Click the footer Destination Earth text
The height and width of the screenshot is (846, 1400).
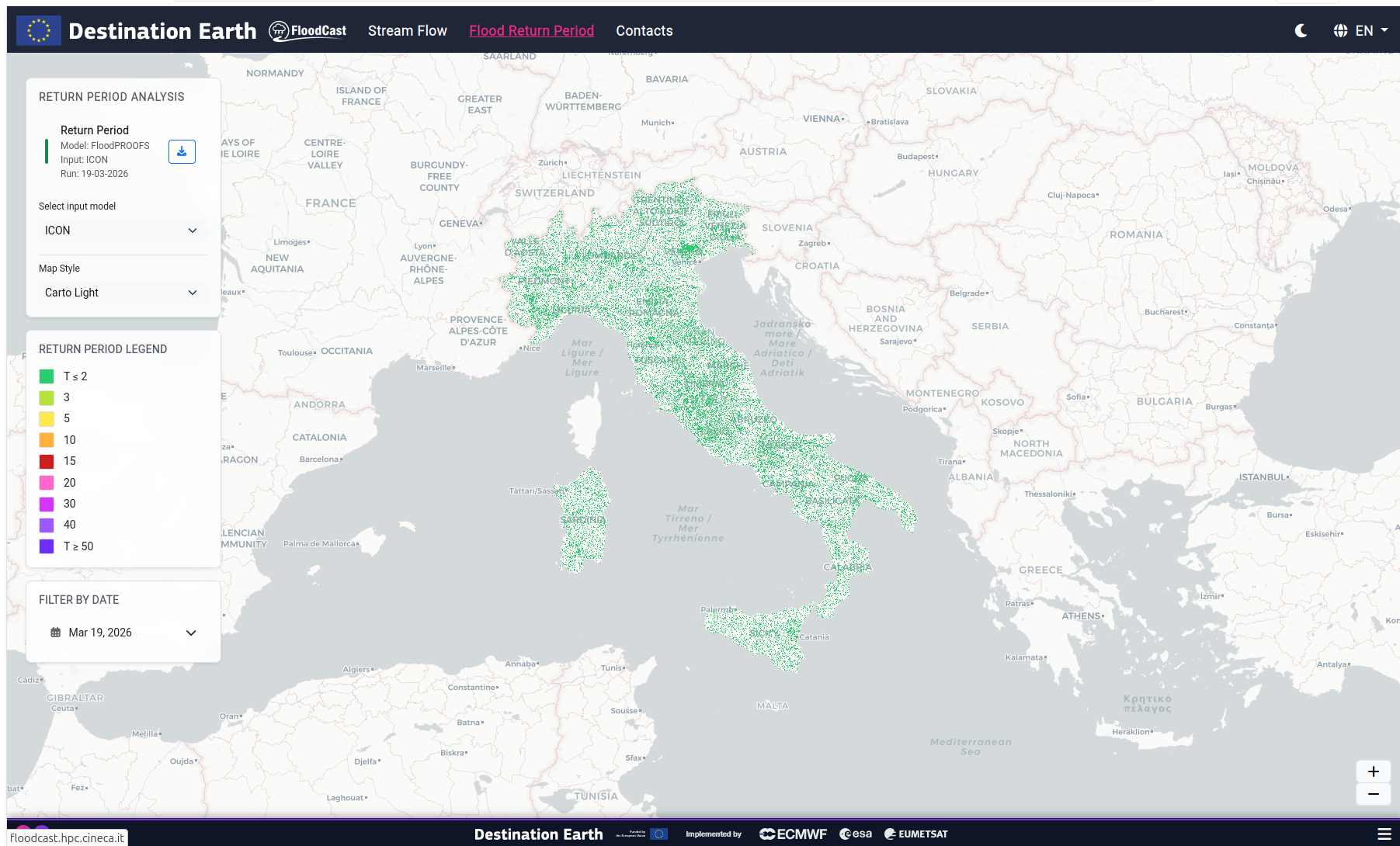[x=539, y=834]
